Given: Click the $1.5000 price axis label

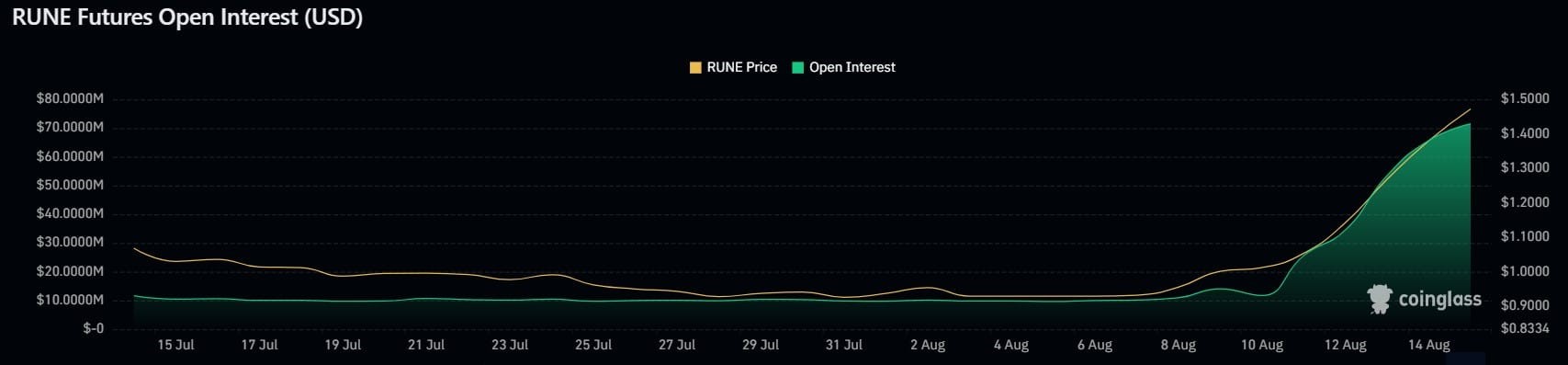Looking at the screenshot, I should 1524,98.
